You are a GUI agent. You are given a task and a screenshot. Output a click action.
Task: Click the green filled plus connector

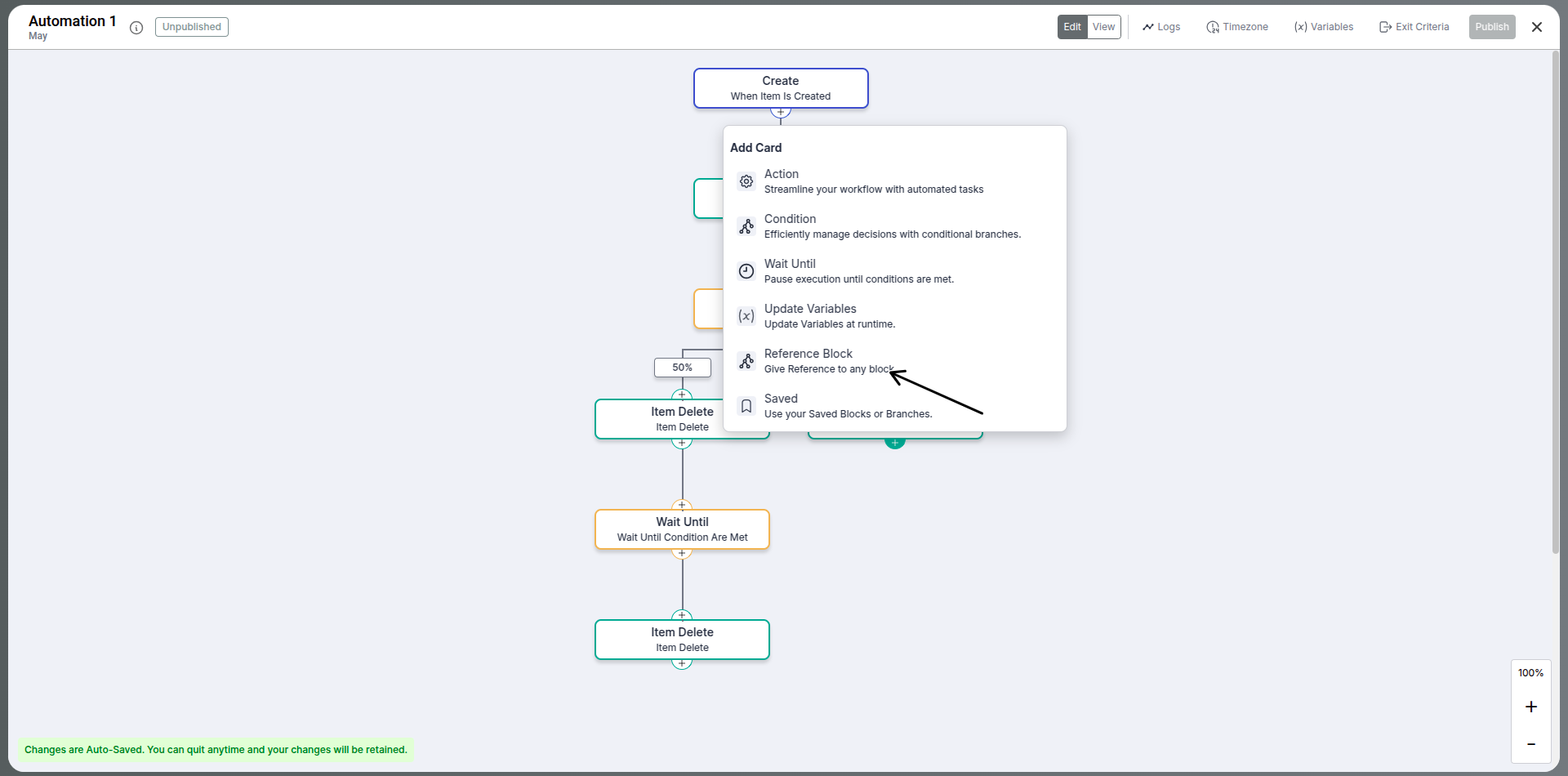(895, 444)
